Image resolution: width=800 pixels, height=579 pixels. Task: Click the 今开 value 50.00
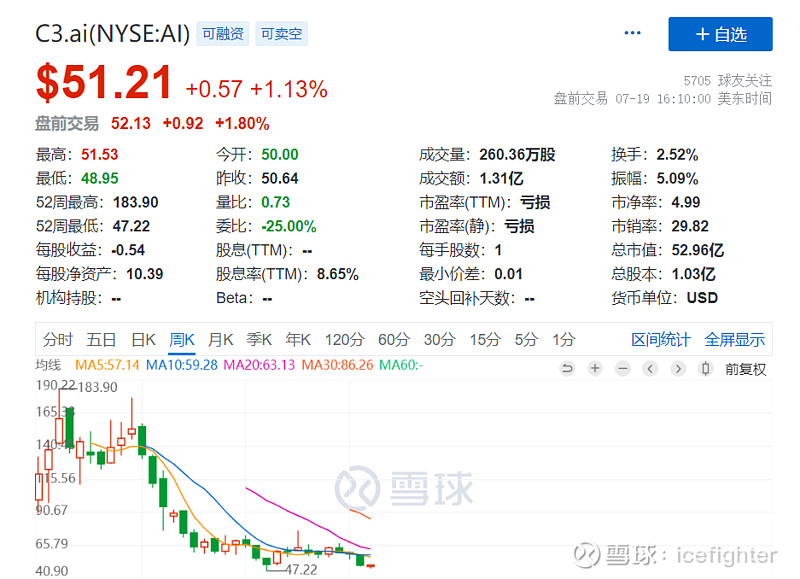click(x=280, y=155)
